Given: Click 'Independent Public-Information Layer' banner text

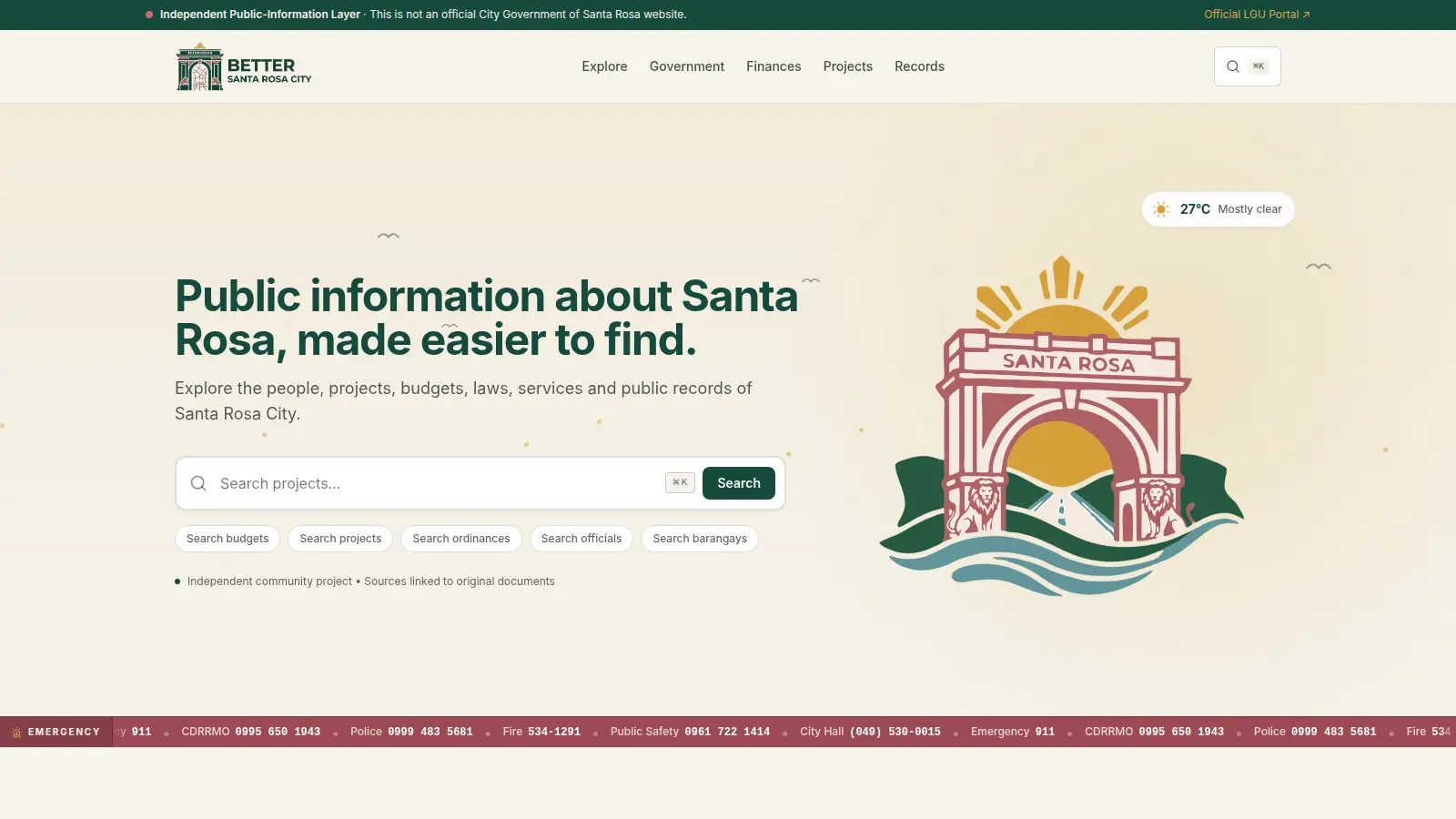Looking at the screenshot, I should point(260,15).
